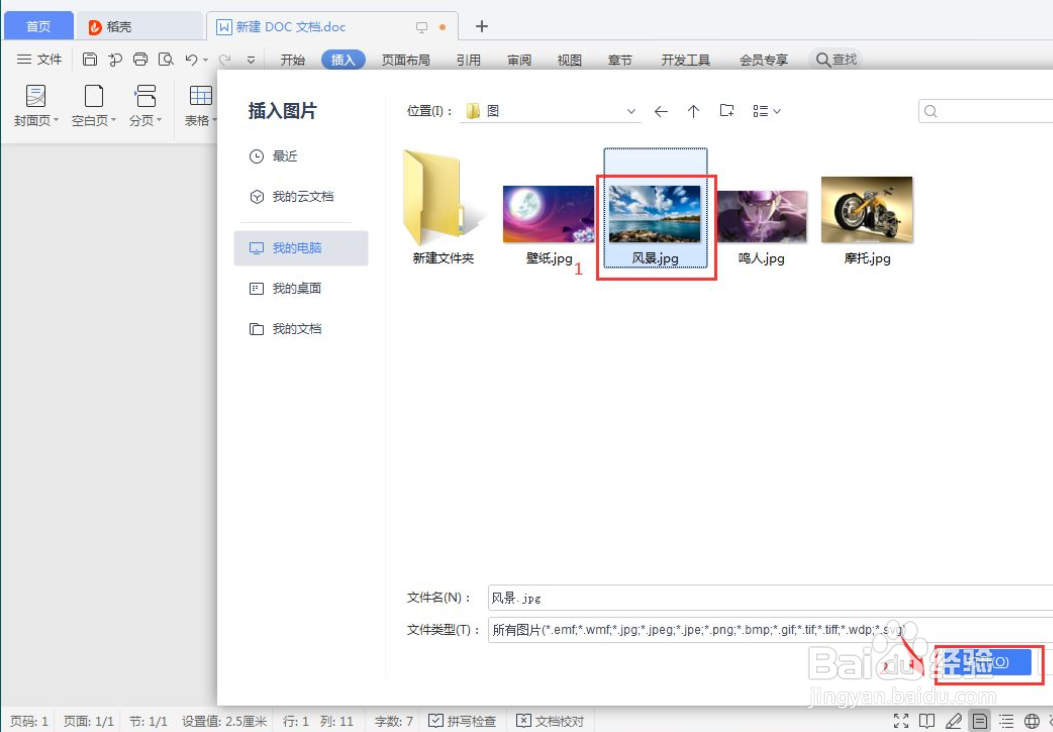Select the 摩托.jpg thumbnail
The width and height of the screenshot is (1053, 732).
coord(866,210)
